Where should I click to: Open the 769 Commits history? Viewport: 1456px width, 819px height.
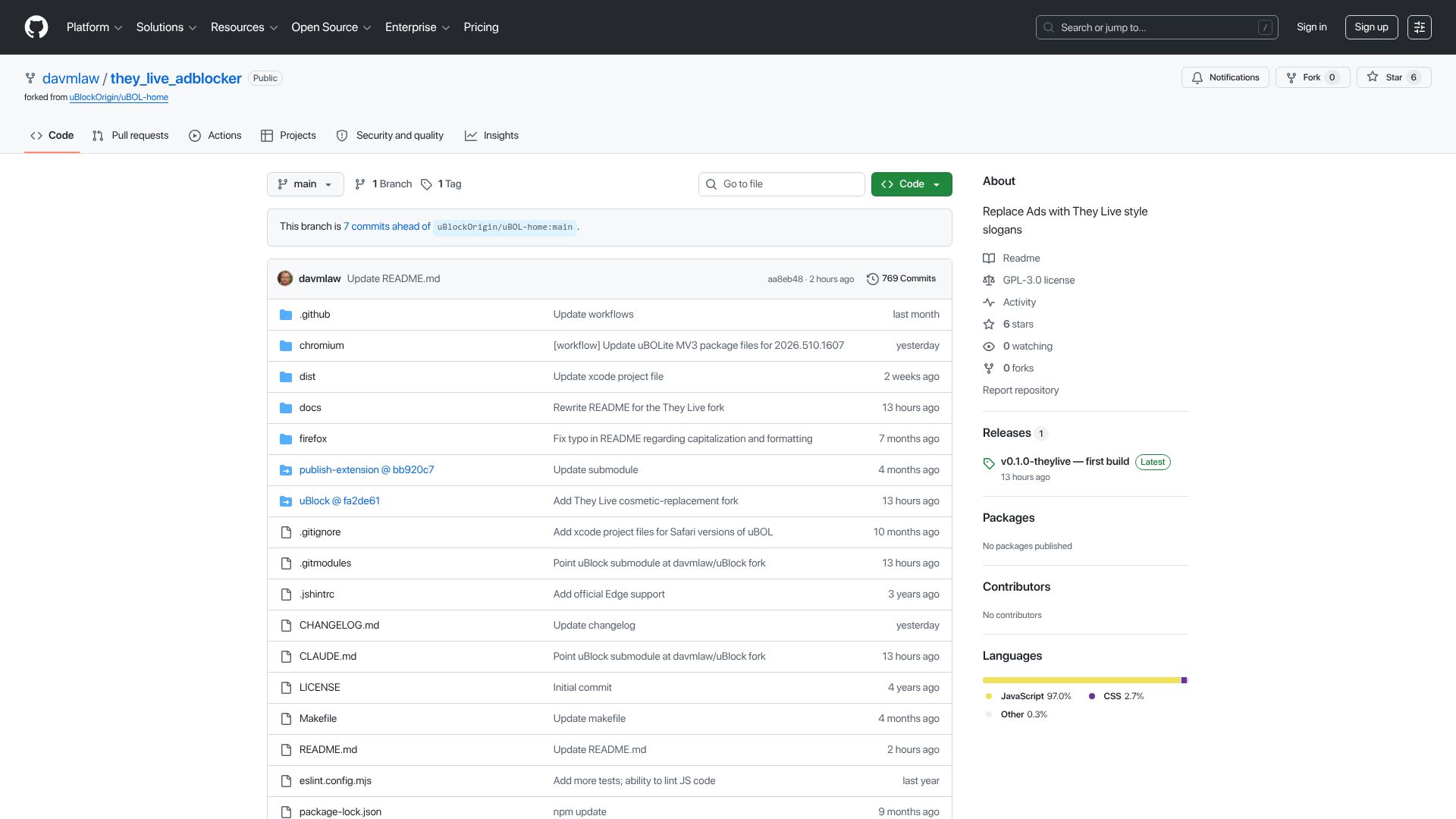coord(901,279)
